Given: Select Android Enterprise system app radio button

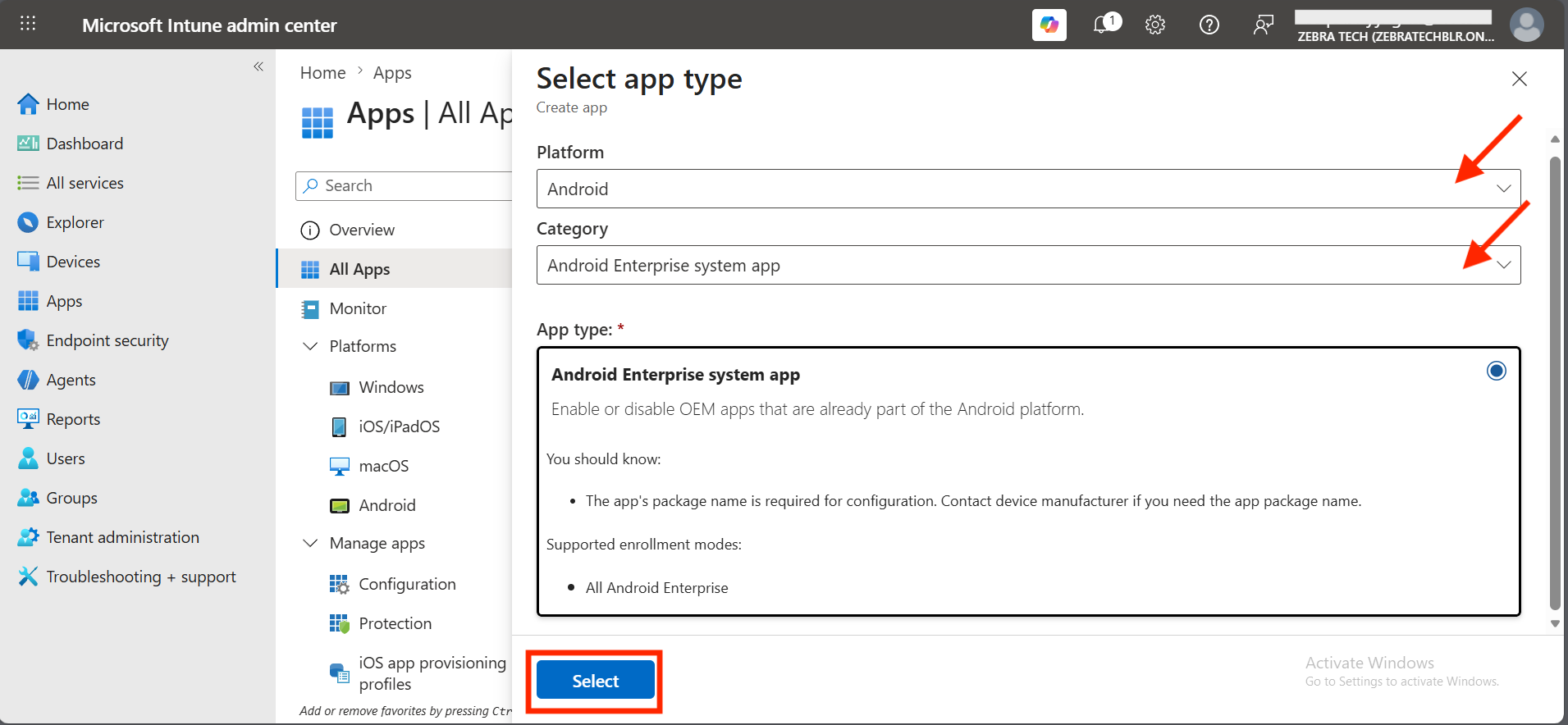Looking at the screenshot, I should point(1497,371).
